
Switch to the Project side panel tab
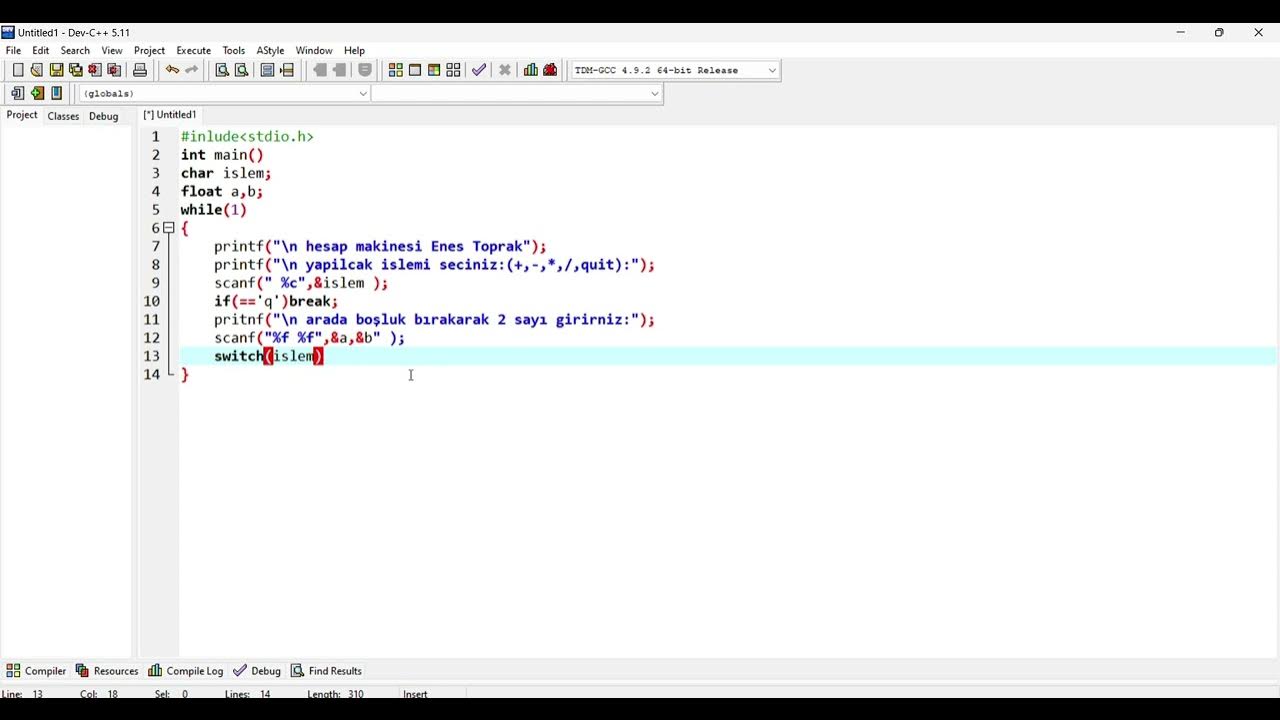point(22,115)
